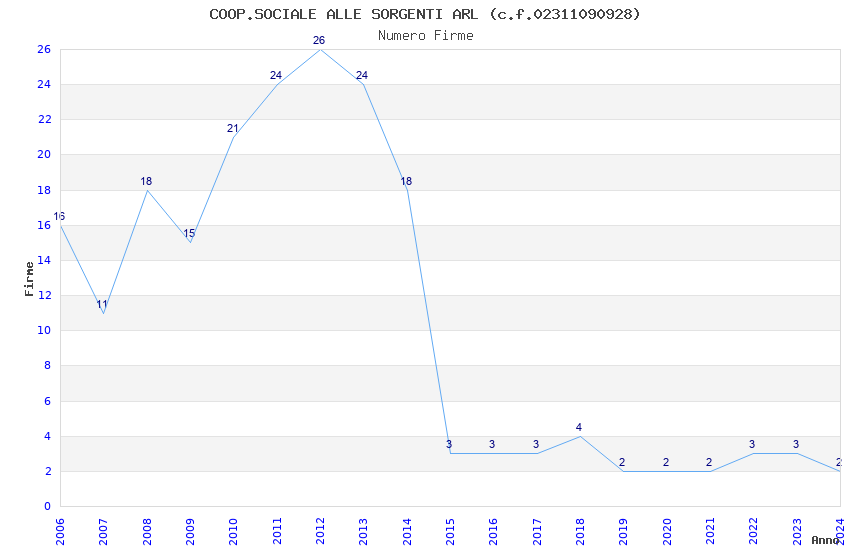This screenshot has width=850, height=550.
Task: Click y-axis tick value 20
Action: (44, 154)
